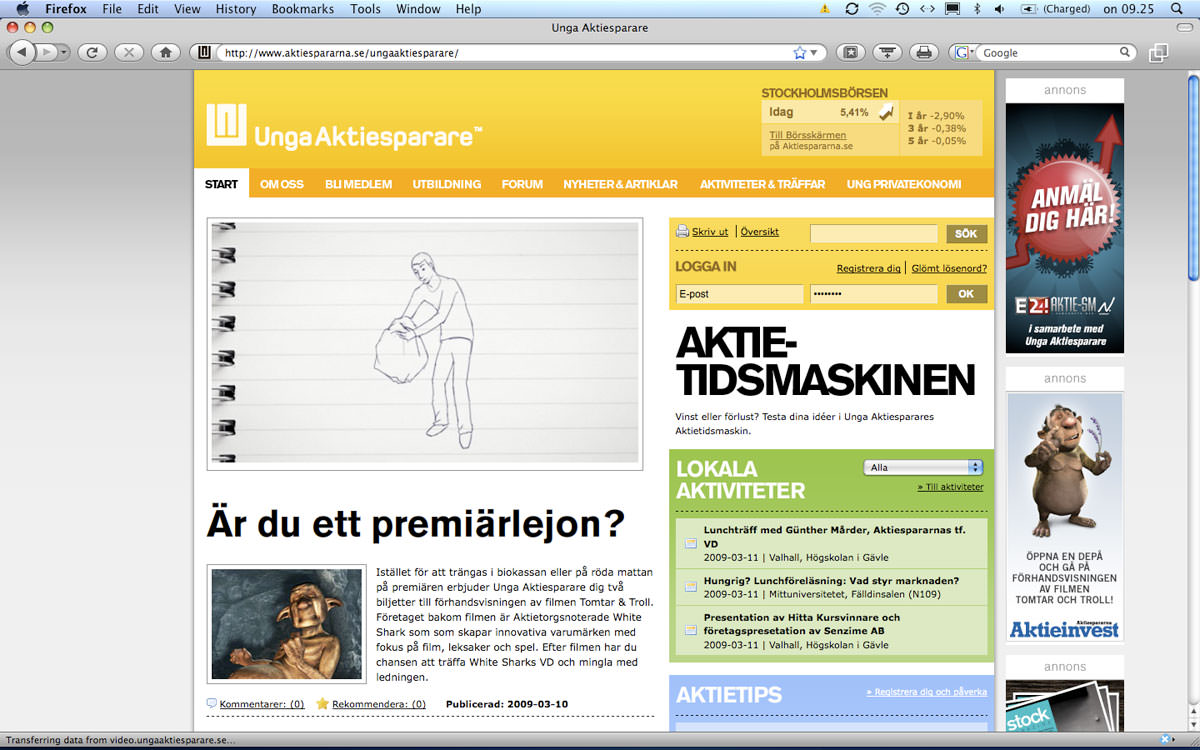Click the Forward navigation arrow
Screen dimensions: 1200x750
tap(45, 52)
